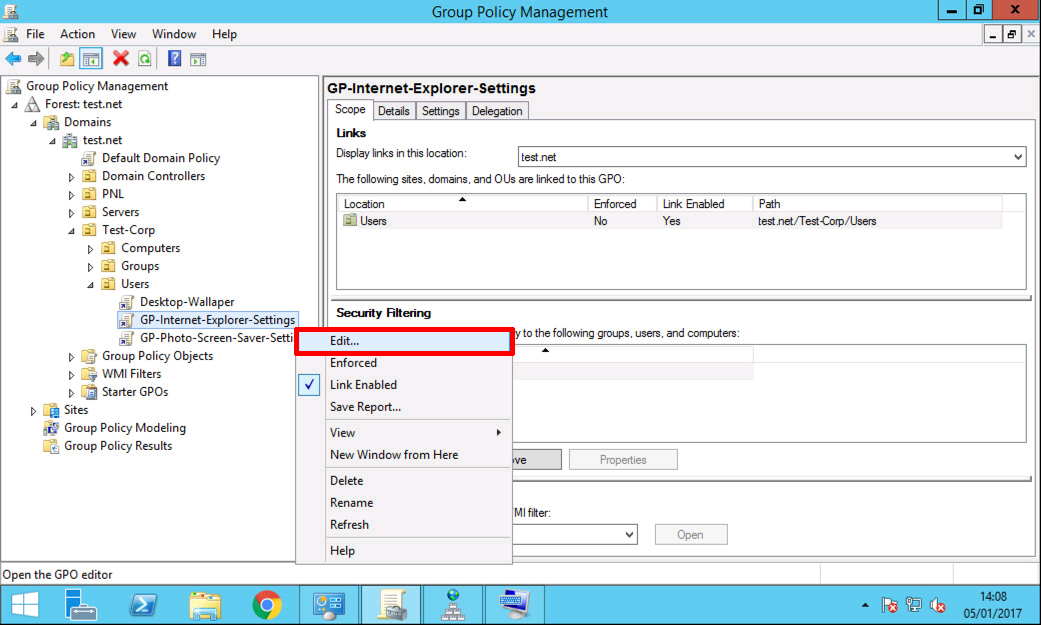Expand the Domain Controllers OU
Viewport: 1041px width, 625px height.
pos(72,177)
